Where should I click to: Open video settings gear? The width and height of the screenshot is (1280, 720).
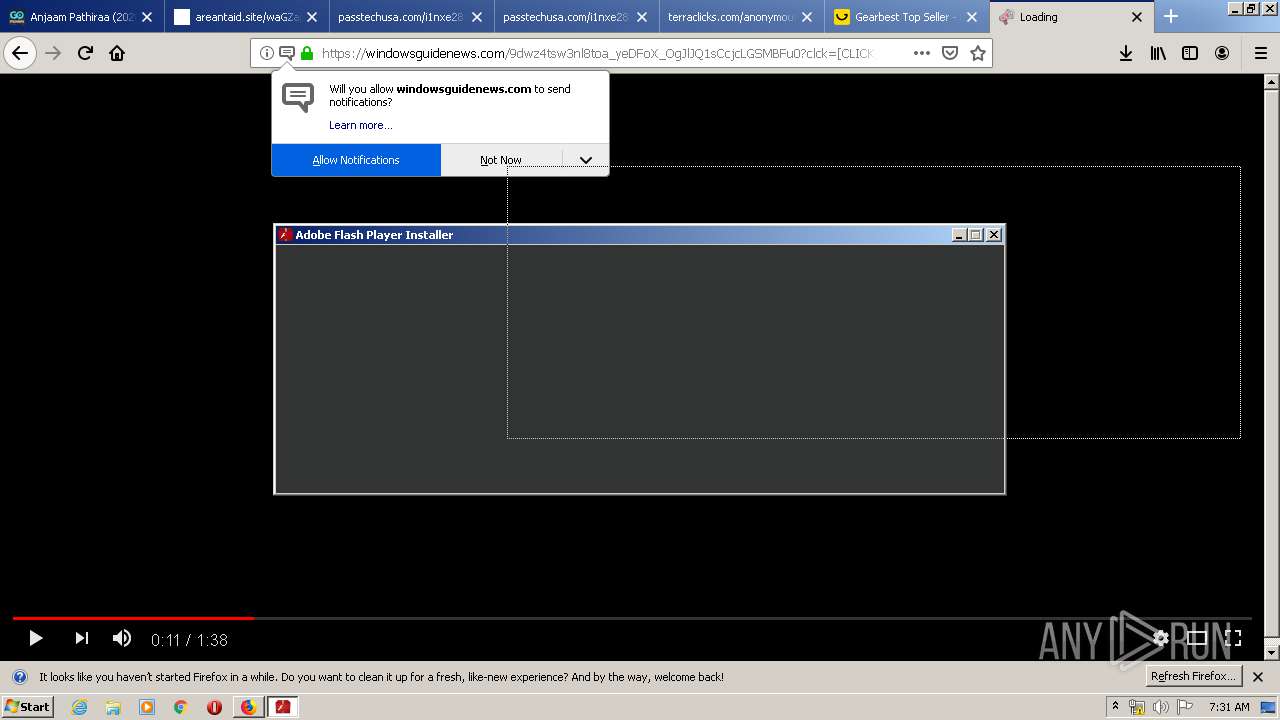click(x=1160, y=638)
